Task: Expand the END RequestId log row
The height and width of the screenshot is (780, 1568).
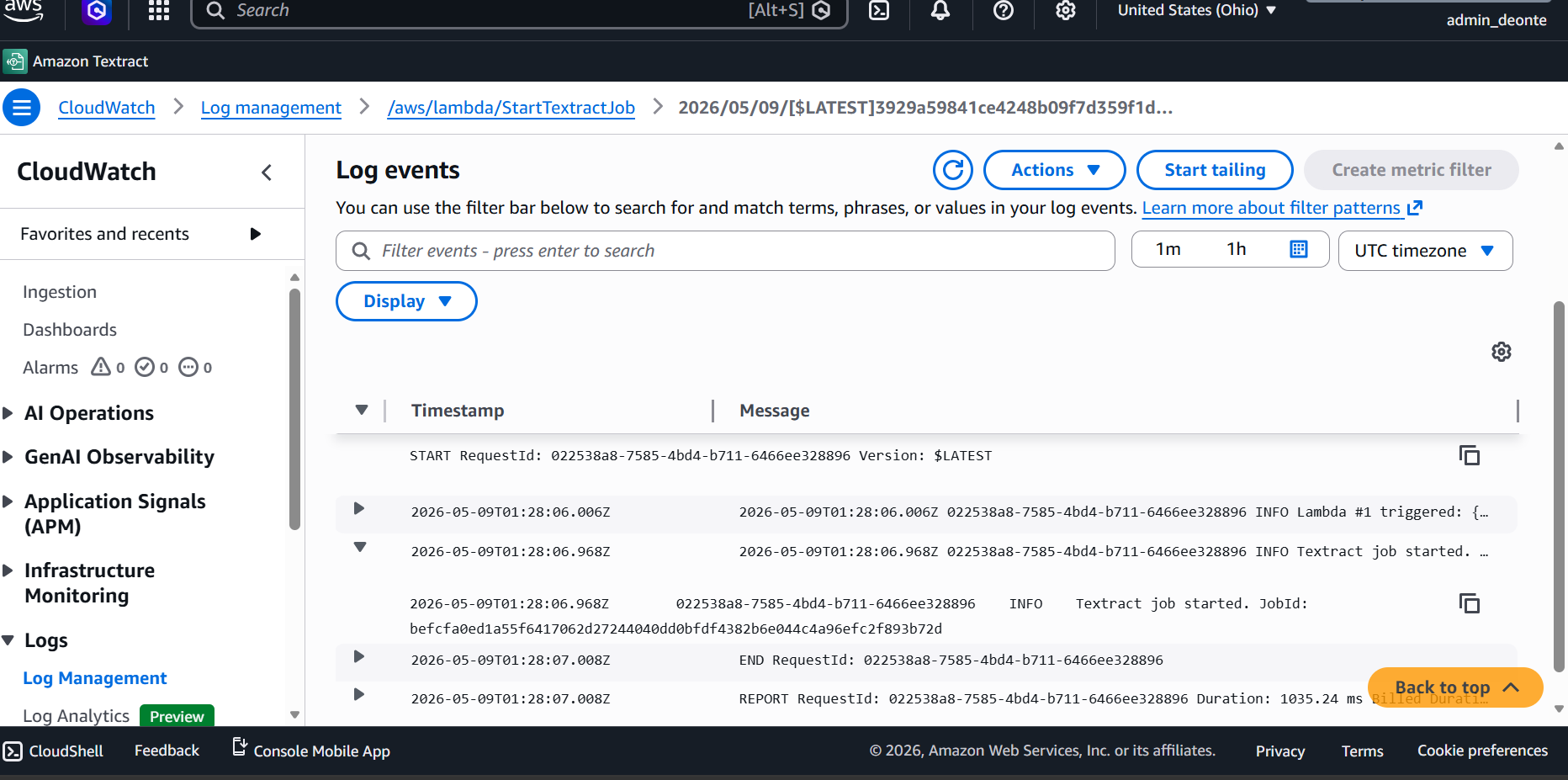Action: click(359, 656)
